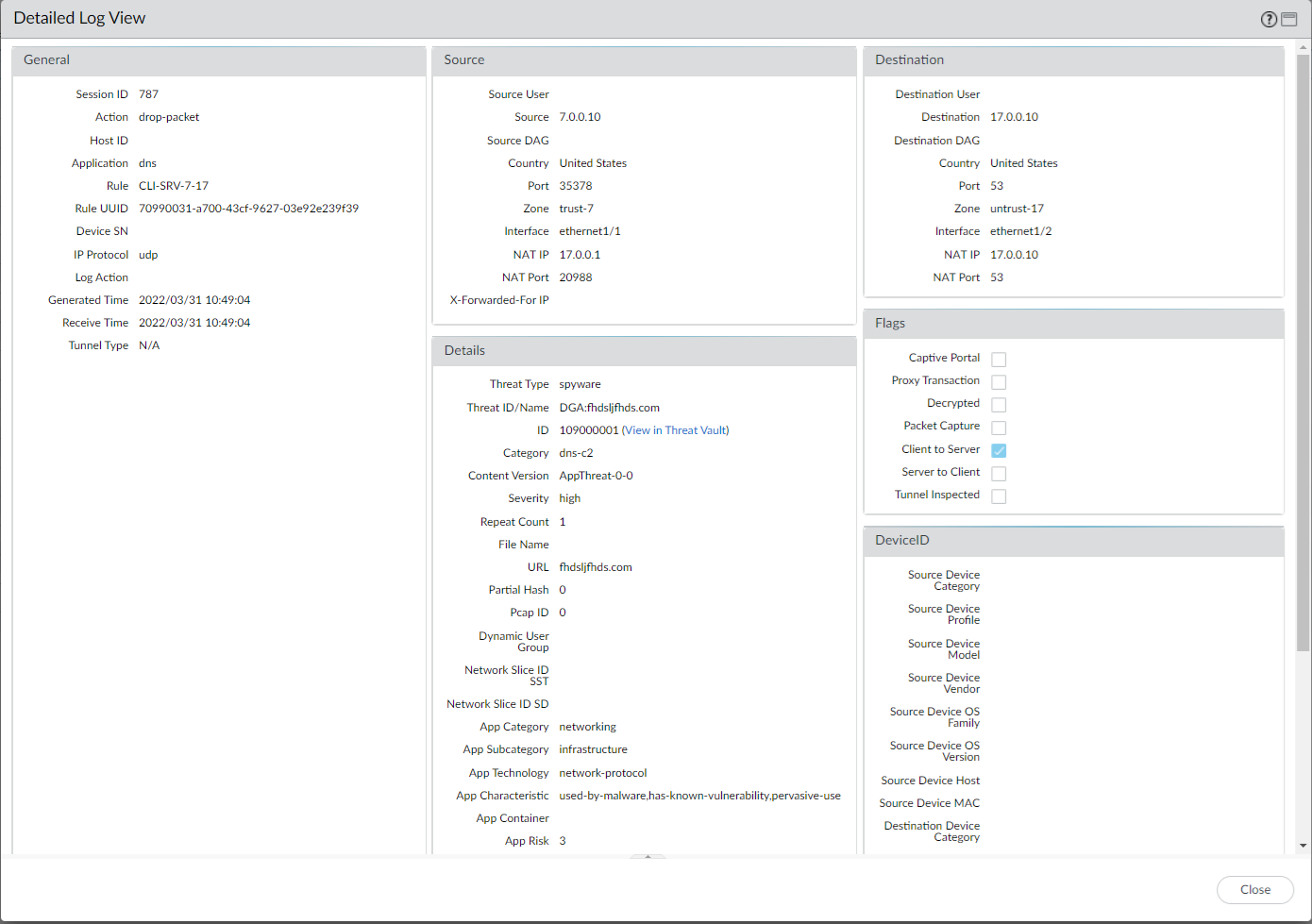
Task: Click the vertical scrollbar thumb
Action: click(x=1304, y=349)
